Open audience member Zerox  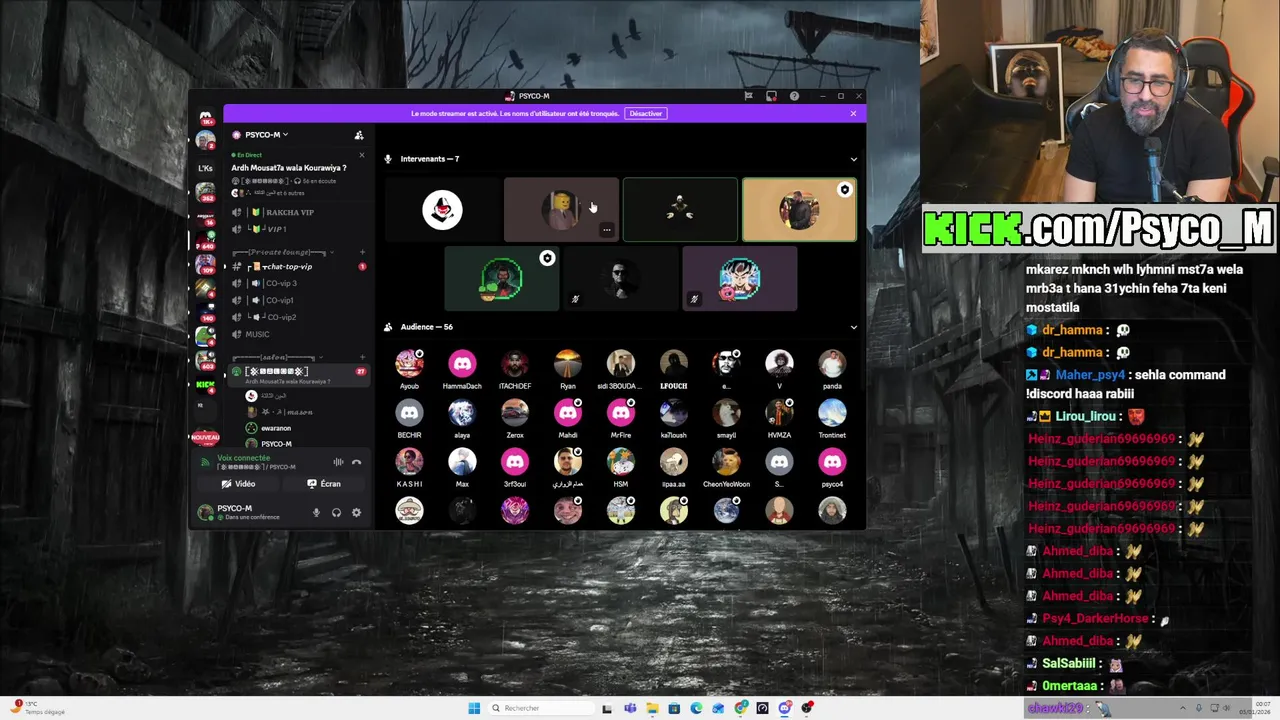coord(515,417)
